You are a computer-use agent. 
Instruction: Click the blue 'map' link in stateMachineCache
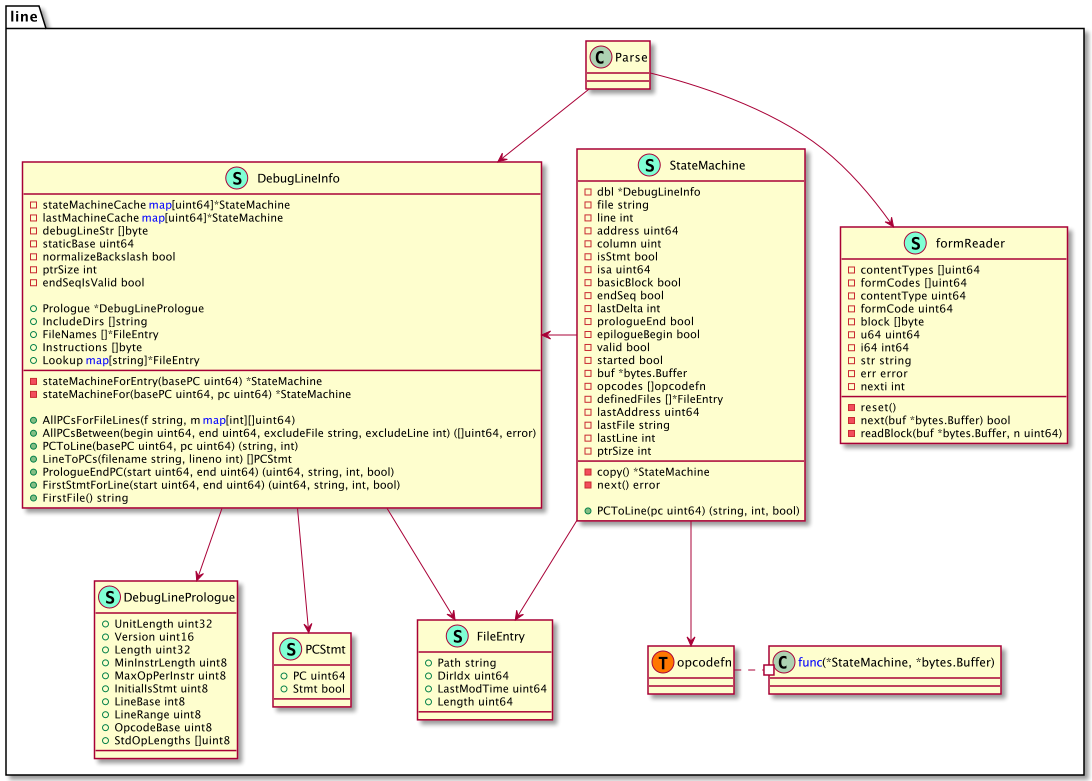[159, 204]
